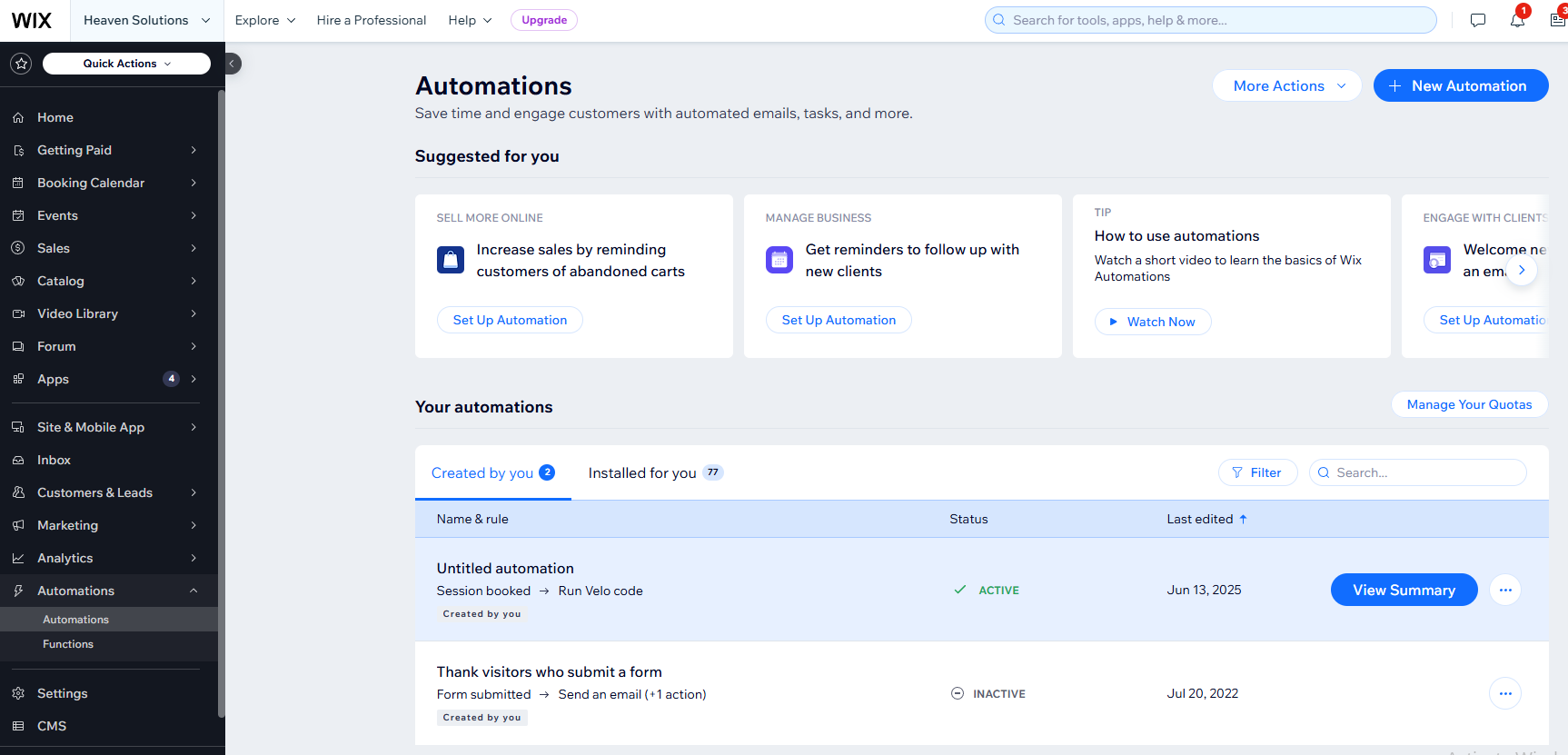Image resolution: width=1568 pixels, height=755 pixels.
Task: Click the Wix logo
Action: coord(32,20)
